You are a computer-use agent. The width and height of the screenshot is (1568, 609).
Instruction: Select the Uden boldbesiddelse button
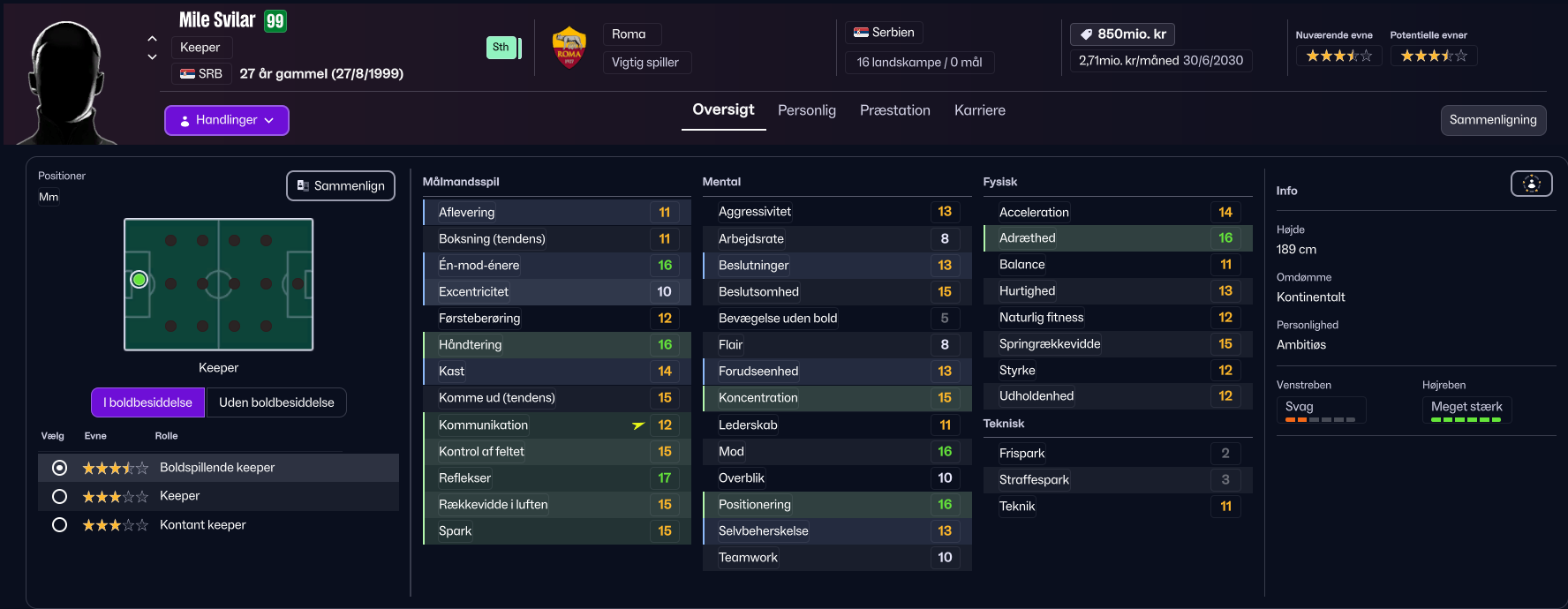click(276, 402)
